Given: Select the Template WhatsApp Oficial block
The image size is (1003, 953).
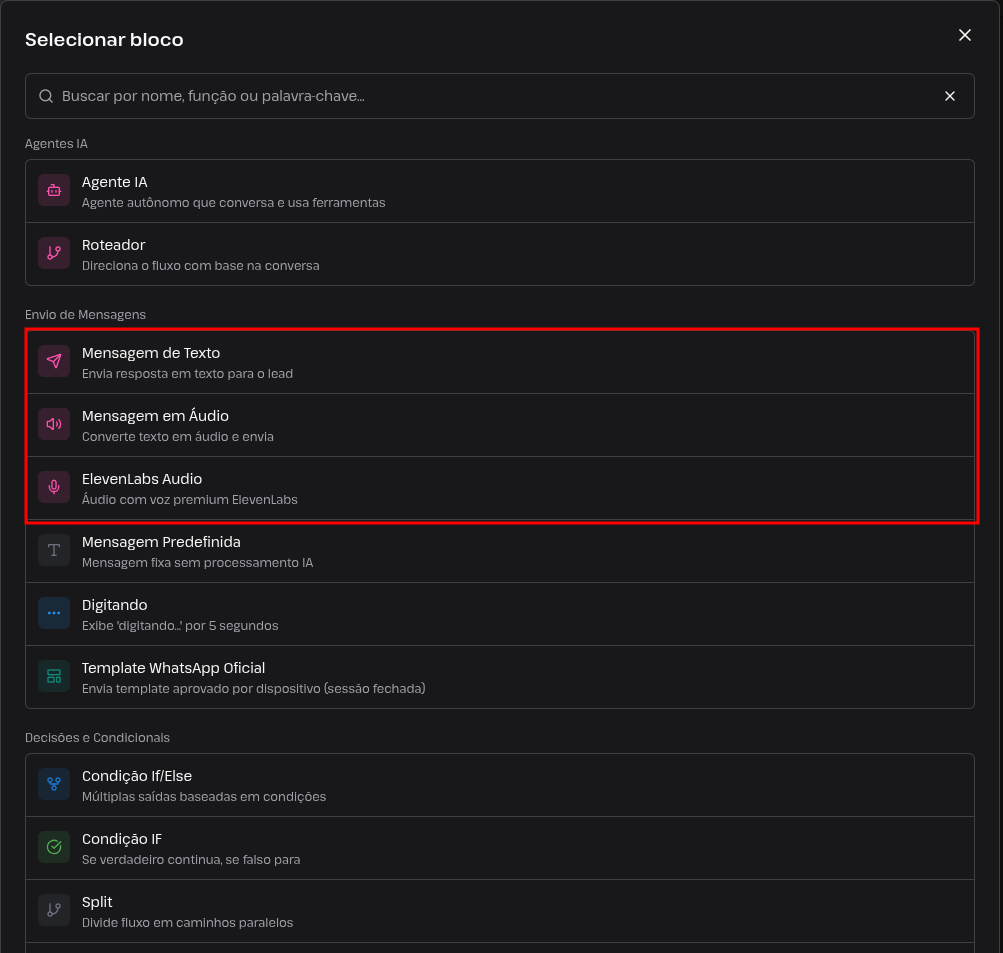Looking at the screenshot, I should (x=500, y=677).
